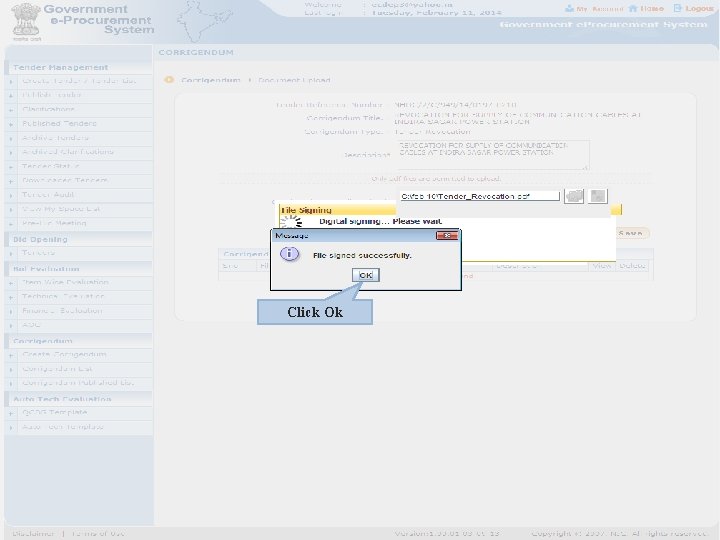Open Published Tenders in the sidebar
Viewport: 720px width, 540px height.
tap(59, 124)
